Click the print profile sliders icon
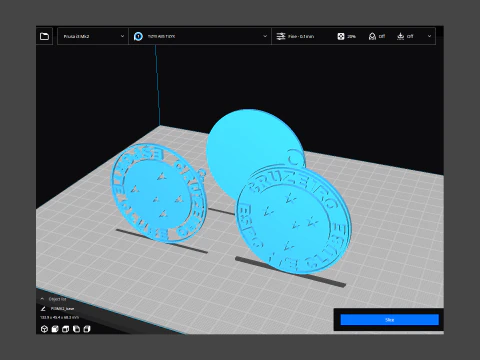Image resolution: width=480 pixels, height=360 pixels. click(281, 36)
